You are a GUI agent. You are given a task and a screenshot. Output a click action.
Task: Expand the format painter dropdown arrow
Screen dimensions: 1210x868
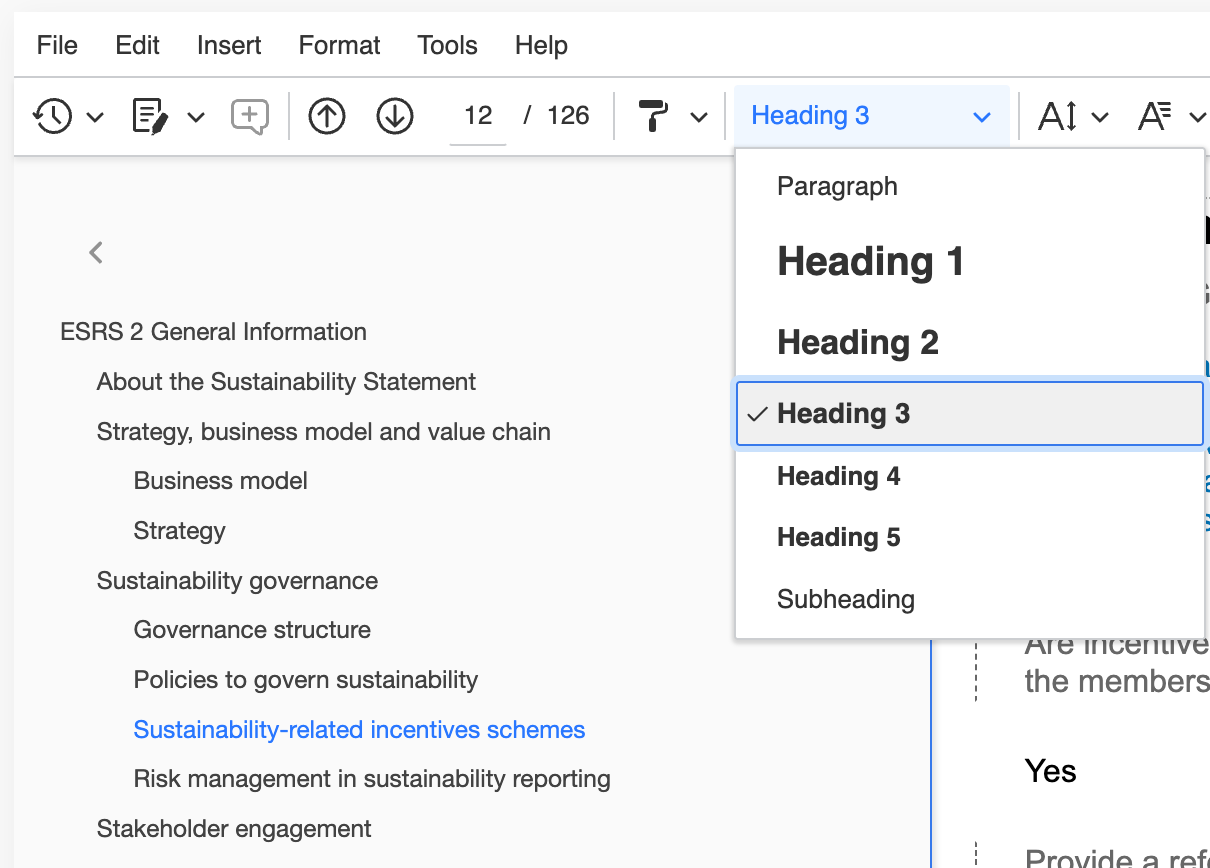(699, 118)
